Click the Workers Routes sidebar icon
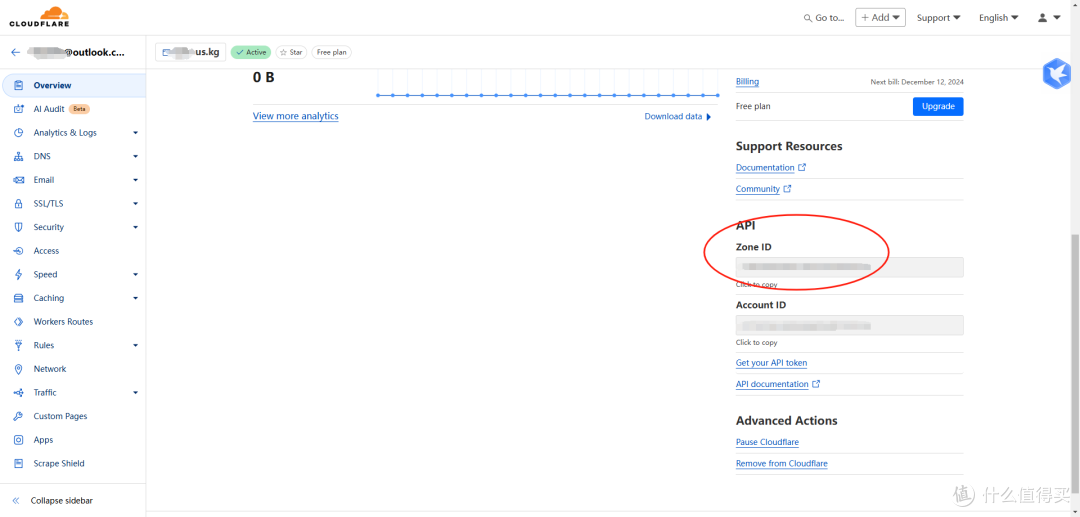This screenshot has width=1080, height=517. (19, 322)
